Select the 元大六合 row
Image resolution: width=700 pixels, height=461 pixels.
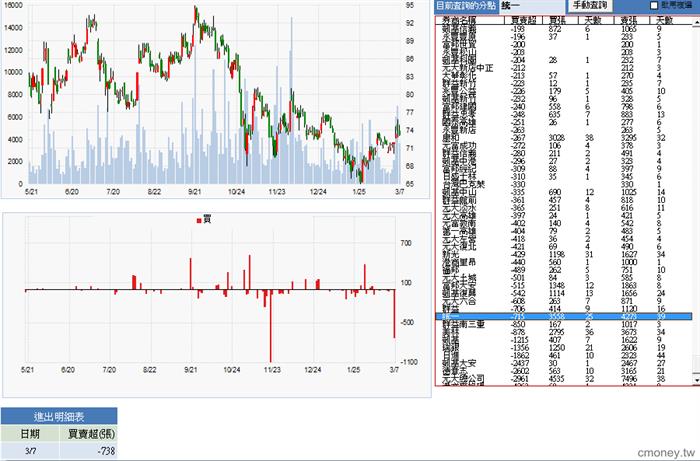pyautogui.click(x=563, y=301)
